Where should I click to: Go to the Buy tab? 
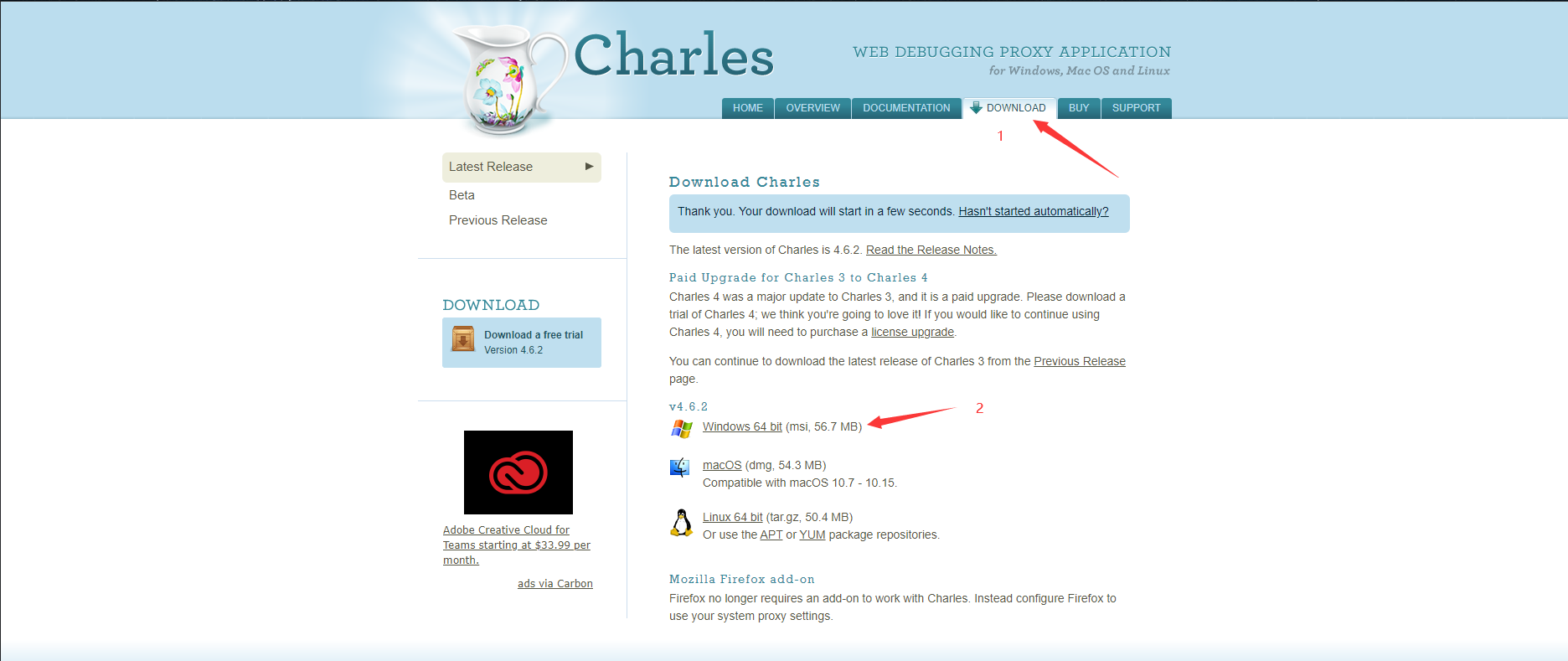[1079, 108]
